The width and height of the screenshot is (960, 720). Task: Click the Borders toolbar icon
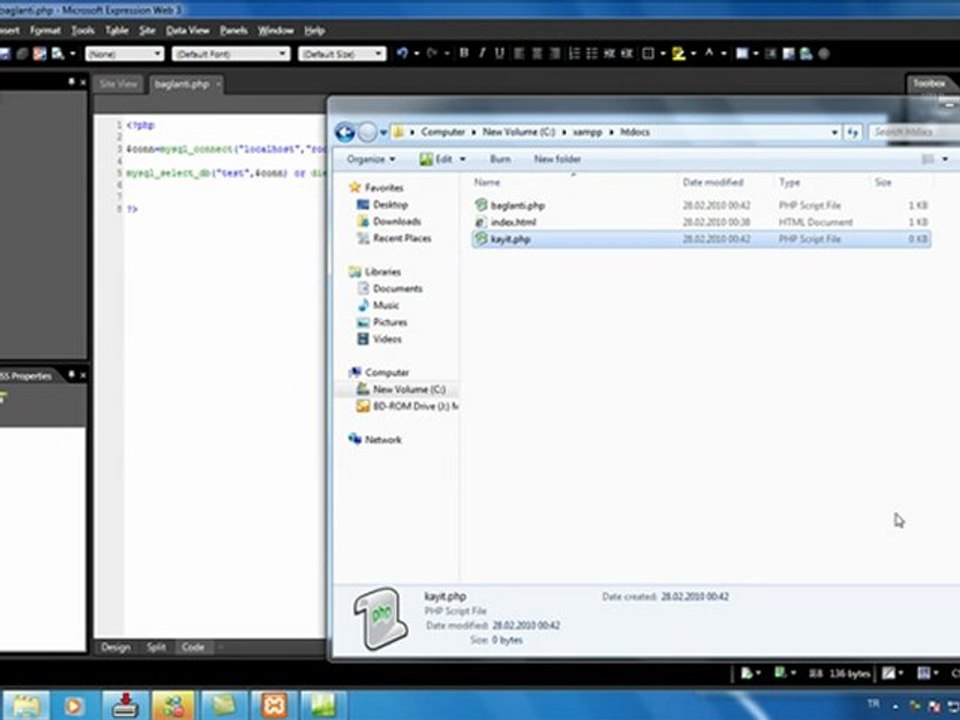(648, 53)
